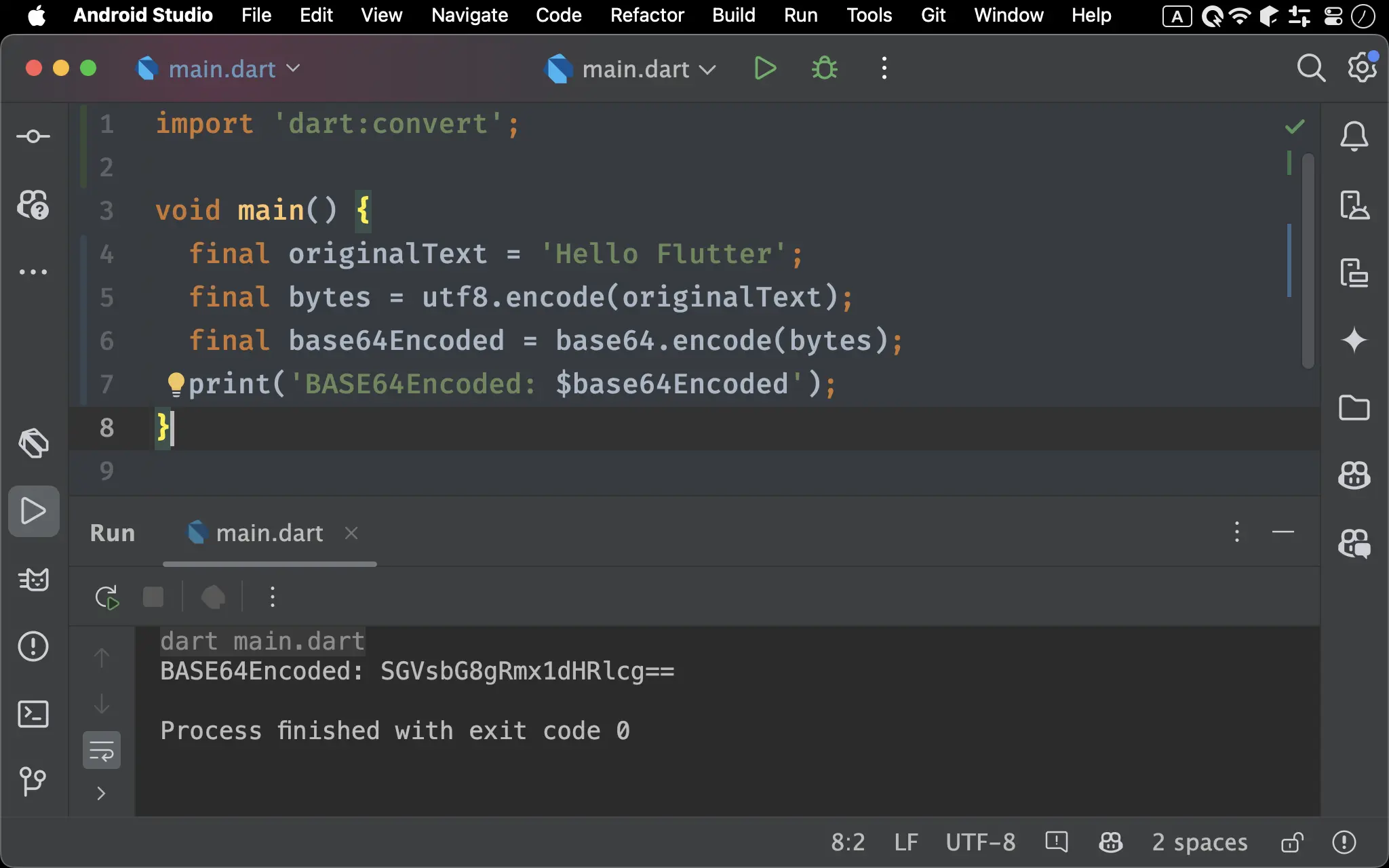Screen dimensions: 1389x868
Task: Click the green inspection checkmark in editor
Action: coord(1295,127)
